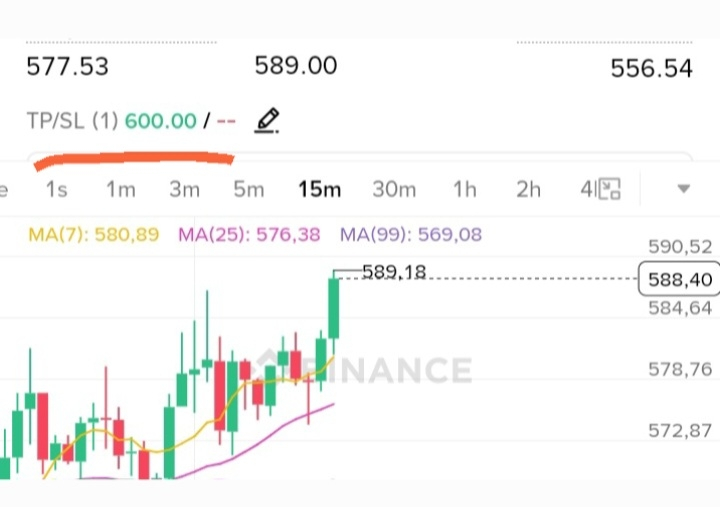Viewport: 720px width, 507px height.
Task: Click the entry price 577.53
Action: coord(68,67)
